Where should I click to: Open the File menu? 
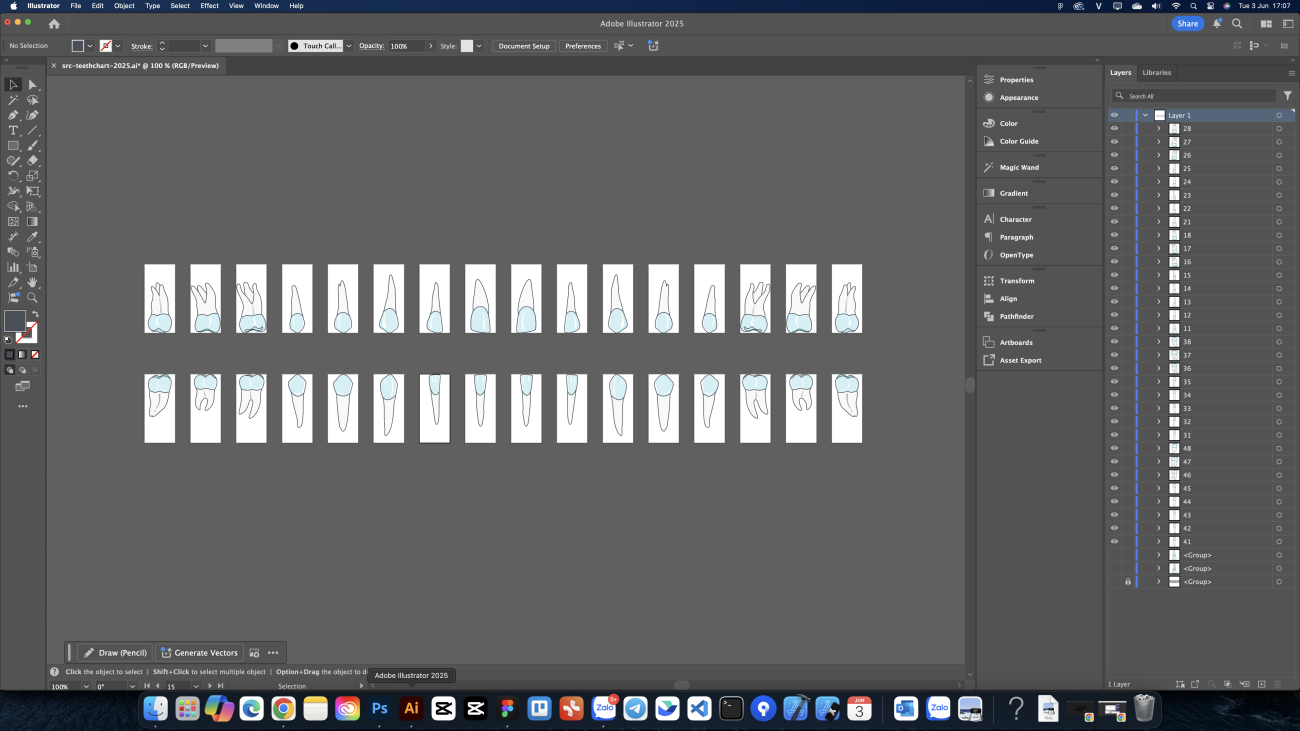click(75, 6)
